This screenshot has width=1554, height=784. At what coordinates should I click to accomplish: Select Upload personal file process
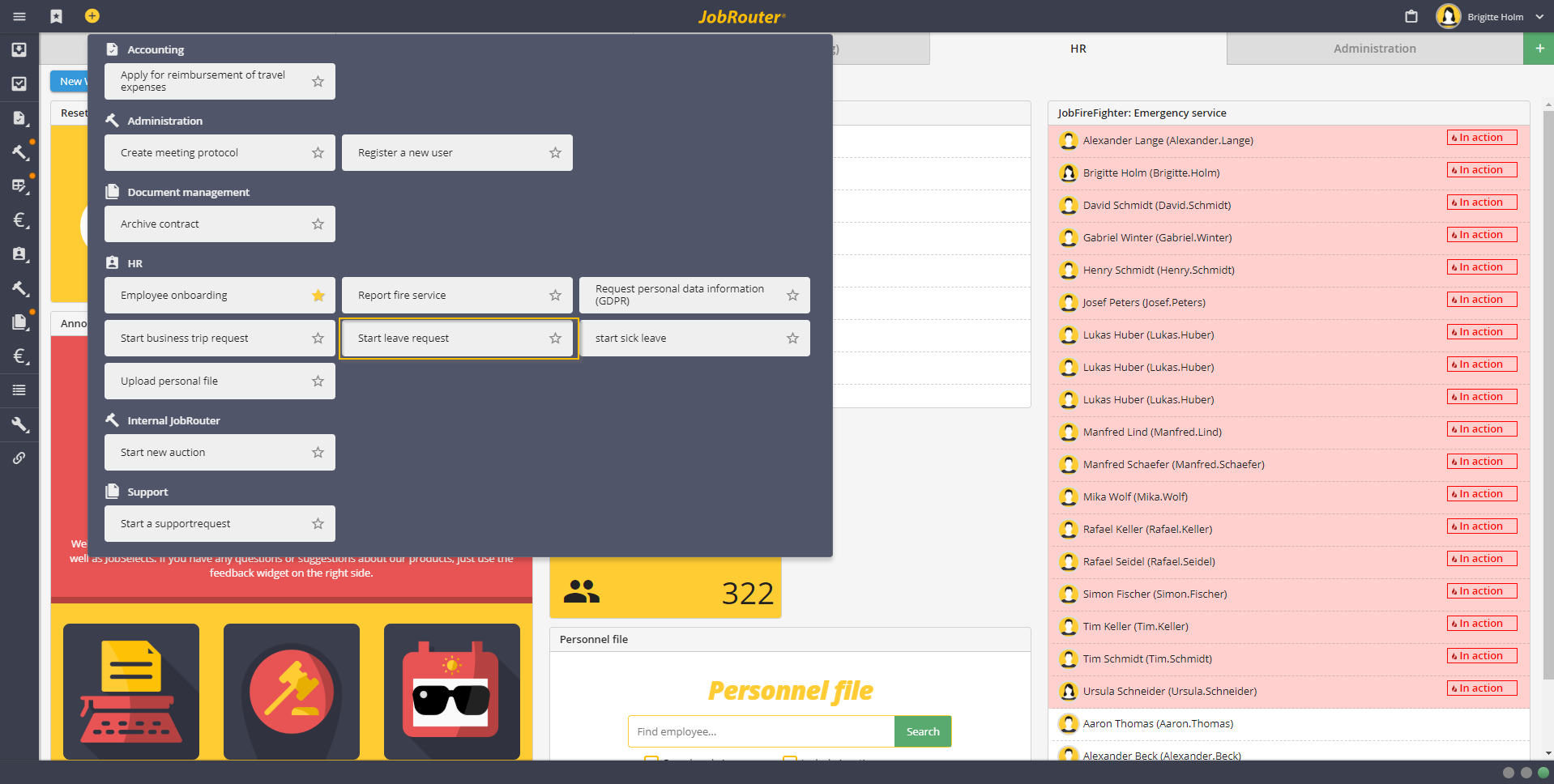[220, 381]
